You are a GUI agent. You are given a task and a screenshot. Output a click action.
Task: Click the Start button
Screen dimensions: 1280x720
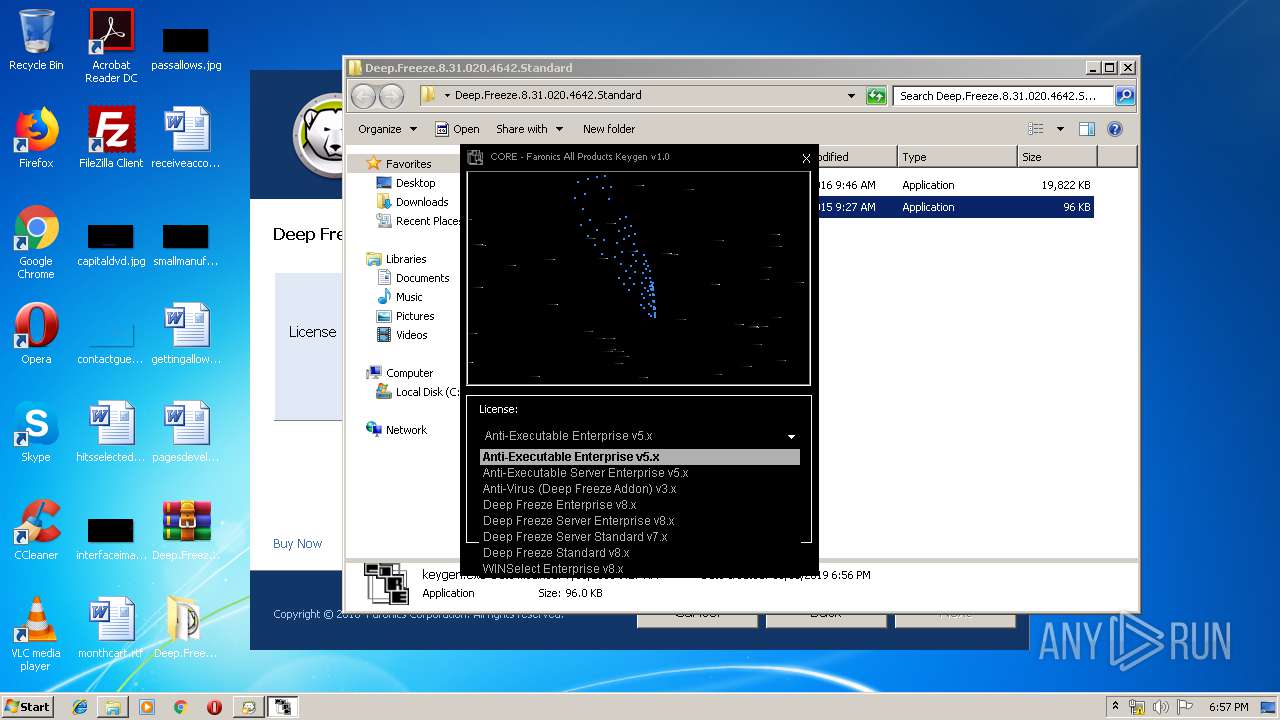27,707
